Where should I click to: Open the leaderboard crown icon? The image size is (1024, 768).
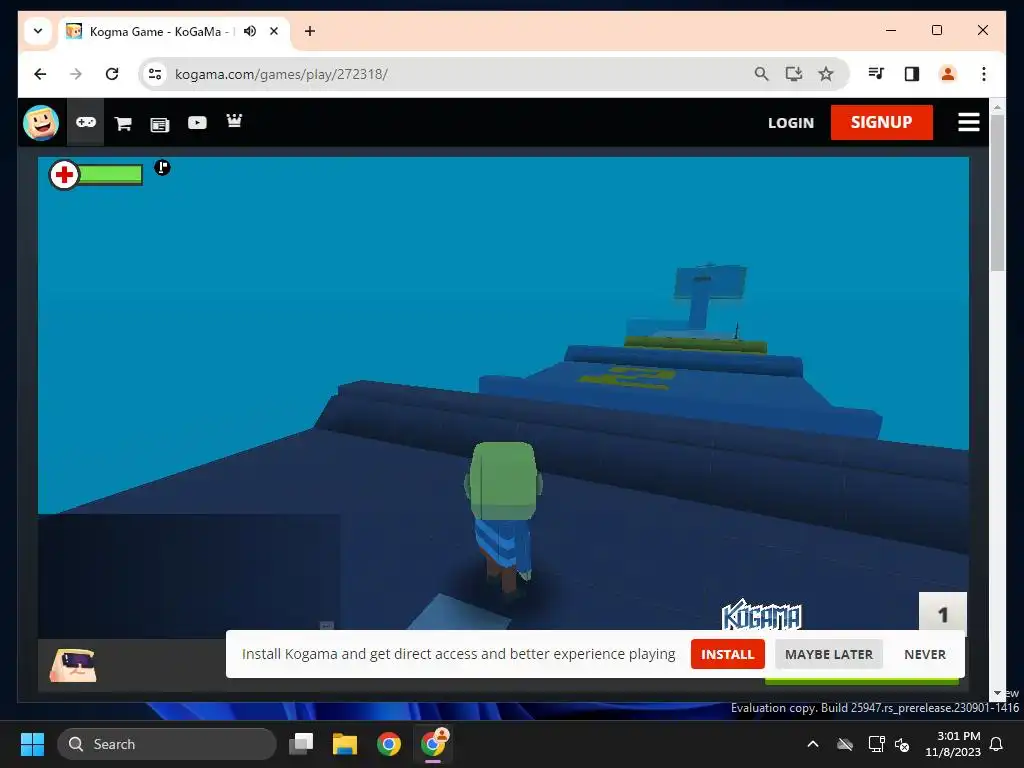234,120
